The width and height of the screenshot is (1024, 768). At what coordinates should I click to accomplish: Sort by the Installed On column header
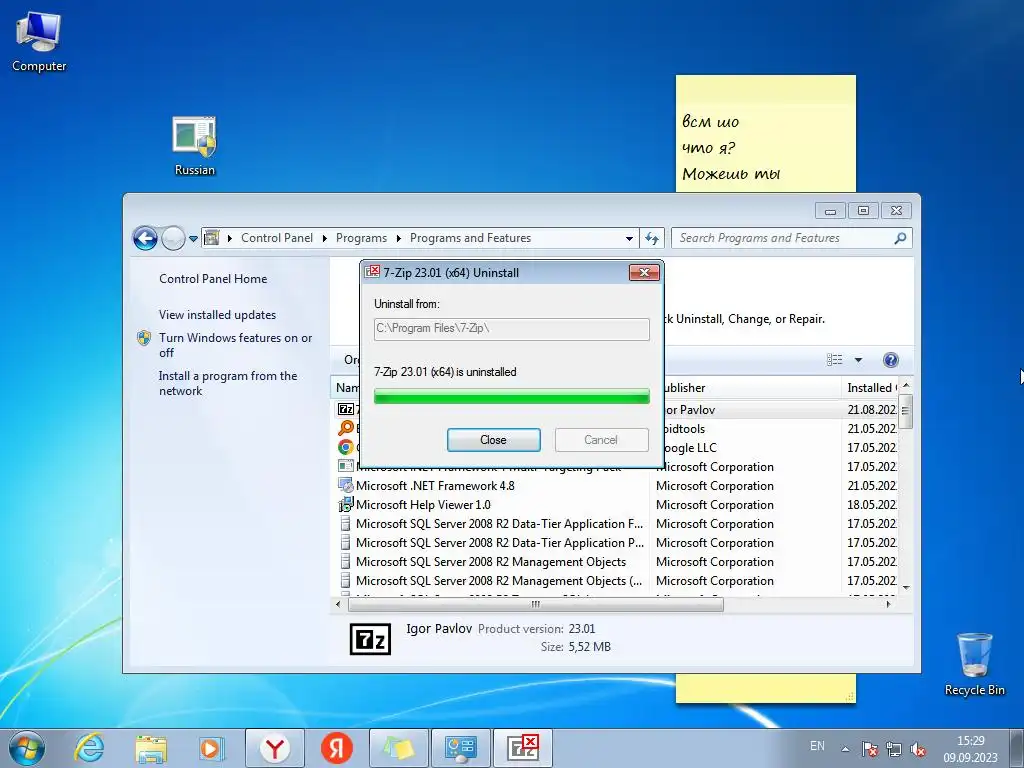click(x=869, y=388)
